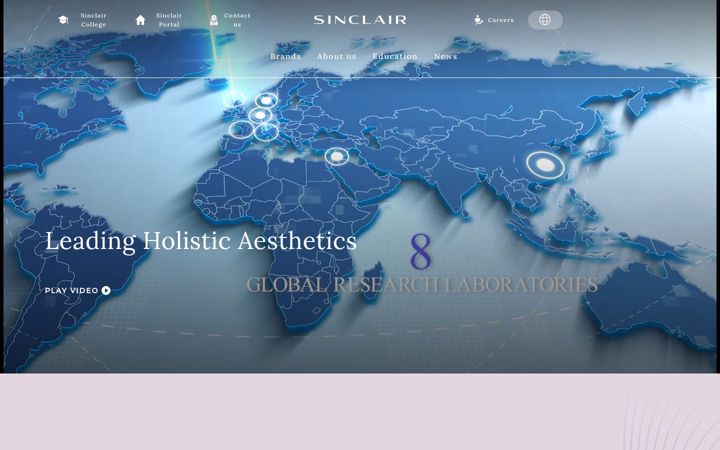The height and width of the screenshot is (450, 720).
Task: Open the Sinclair College link
Action: click(x=93, y=20)
